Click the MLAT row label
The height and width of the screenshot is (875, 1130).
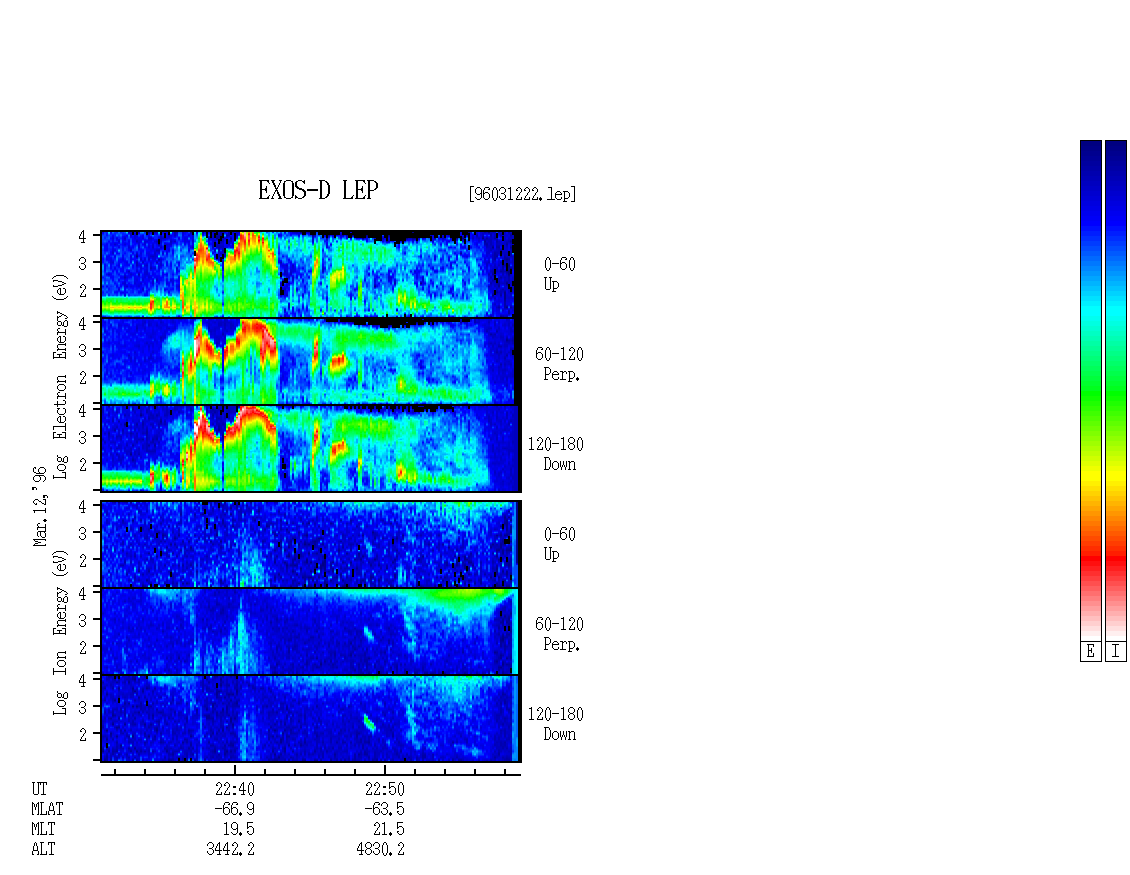click(x=47, y=809)
